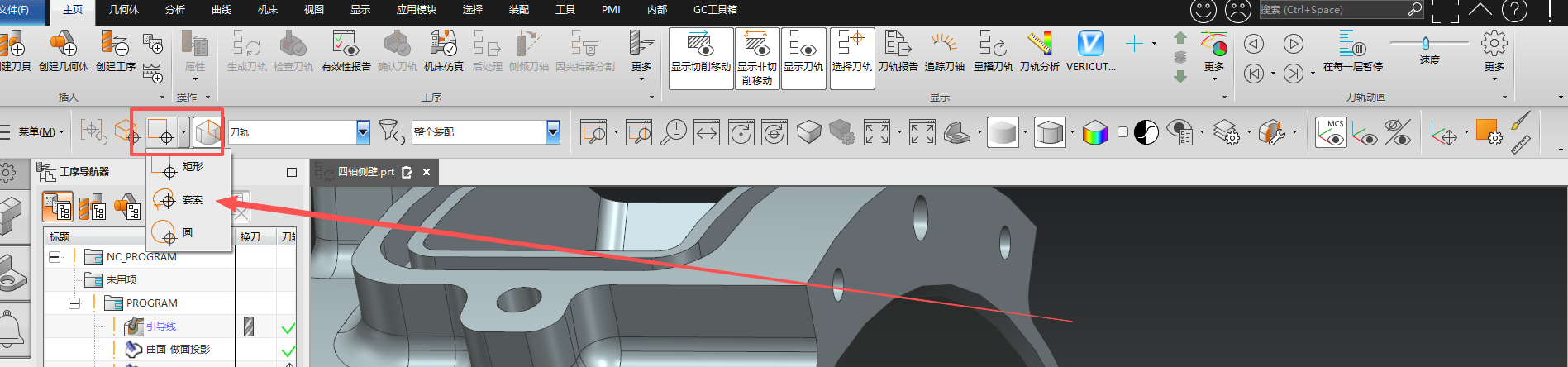
Task: Select the 追踪刀轴 trace tool axis icon
Action: pos(944,50)
